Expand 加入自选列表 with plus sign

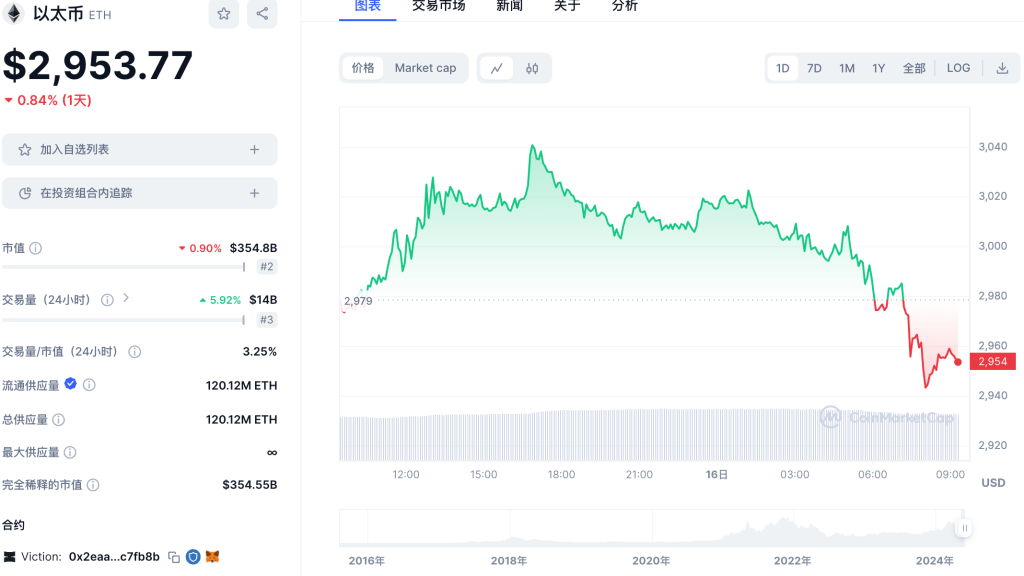(x=254, y=149)
